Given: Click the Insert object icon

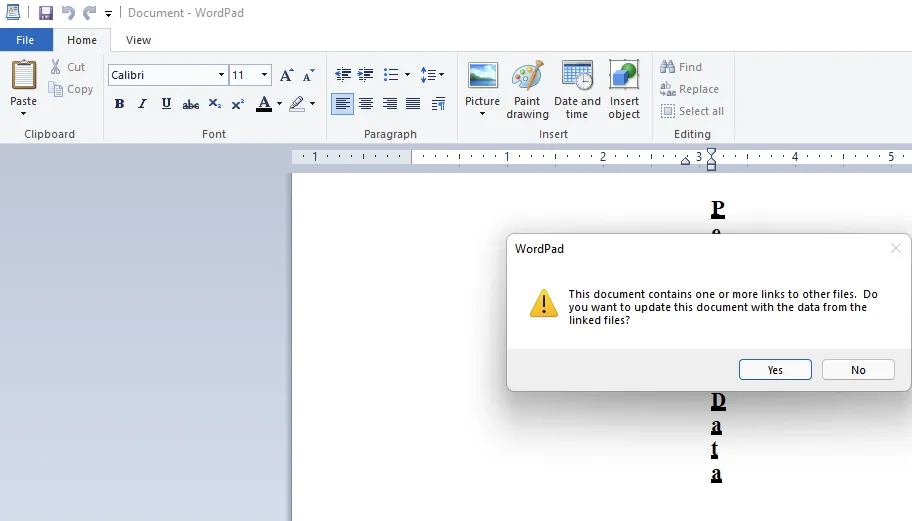Looking at the screenshot, I should point(624,88).
